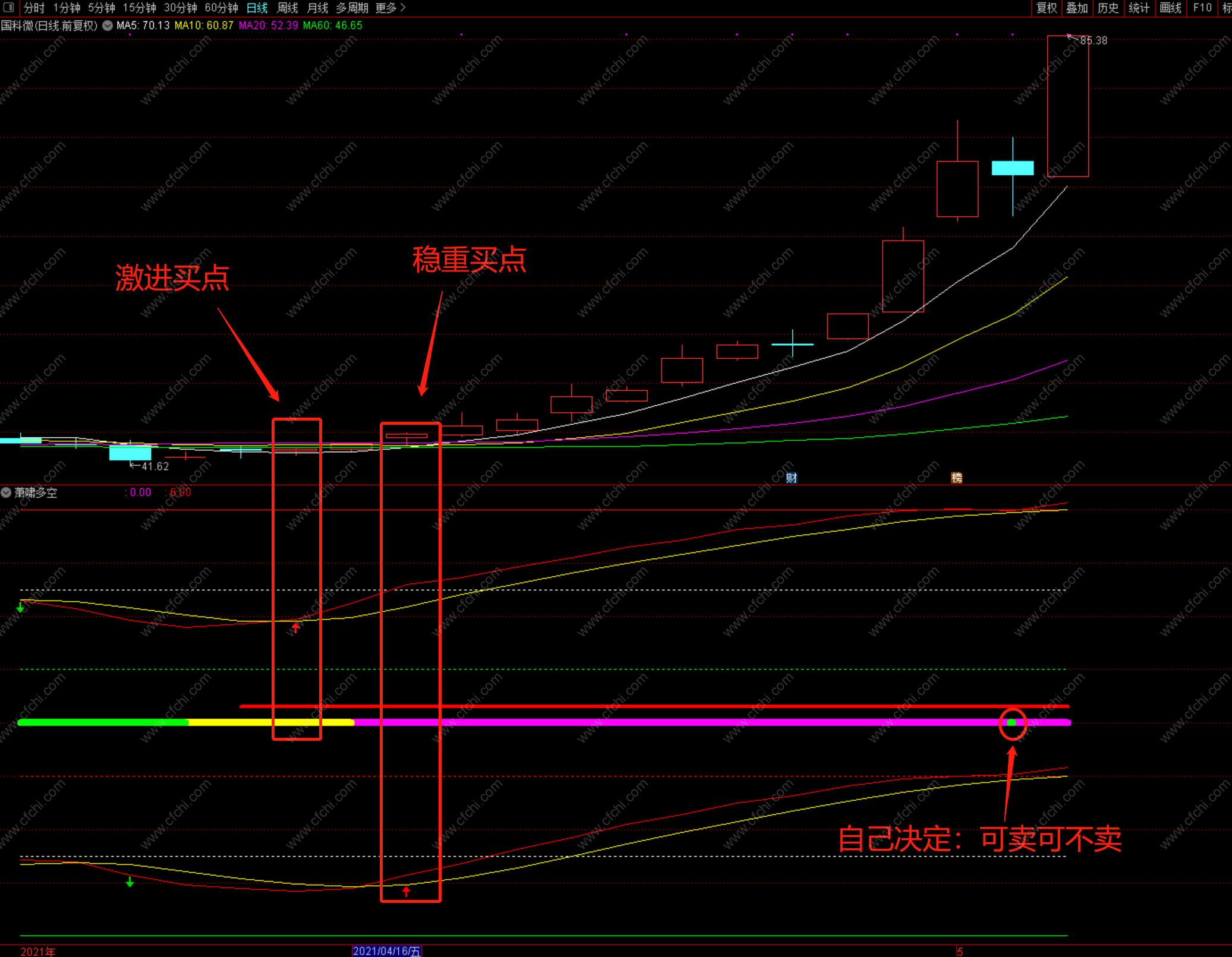The height and width of the screenshot is (957, 1232).
Task: Select the 分时 intraday tab
Action: coord(34,8)
